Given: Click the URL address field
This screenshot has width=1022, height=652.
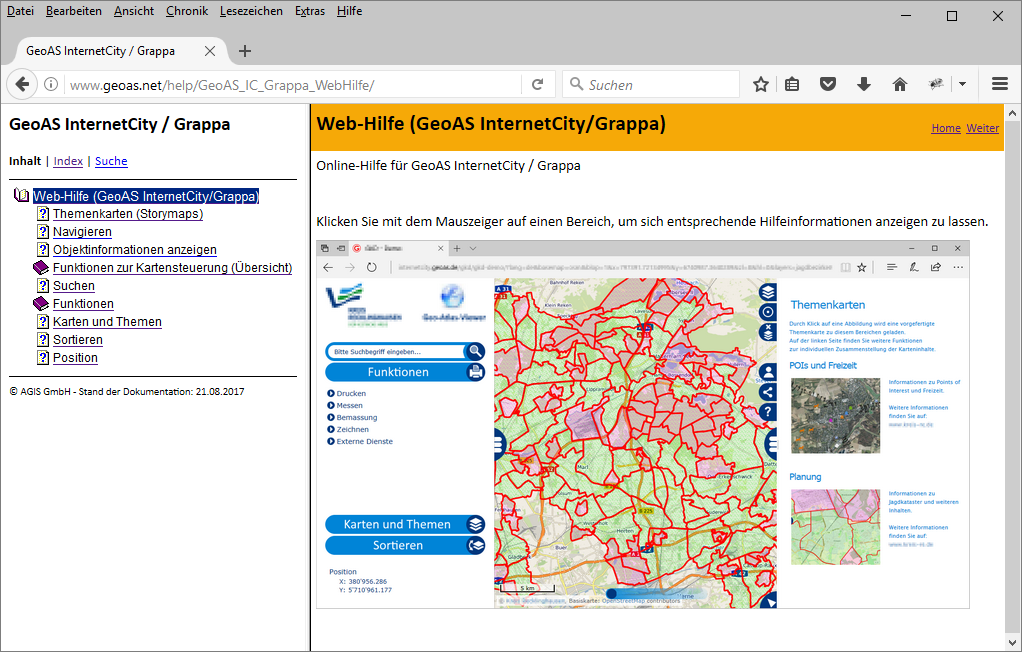Looking at the screenshot, I should pos(293,85).
